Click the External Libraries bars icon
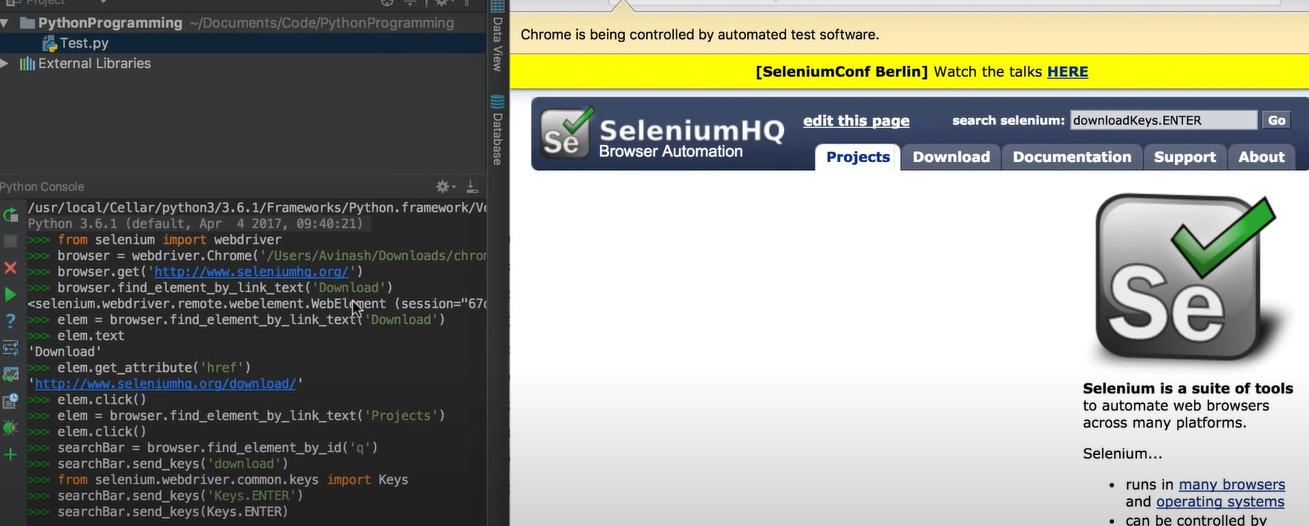Image resolution: width=1309 pixels, height=526 pixels. pos(27,63)
